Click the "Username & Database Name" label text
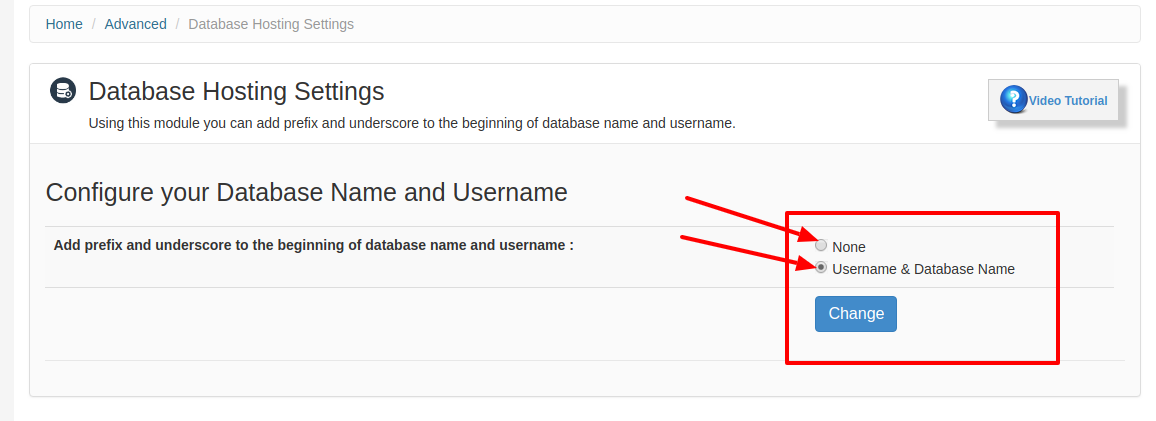 923,269
